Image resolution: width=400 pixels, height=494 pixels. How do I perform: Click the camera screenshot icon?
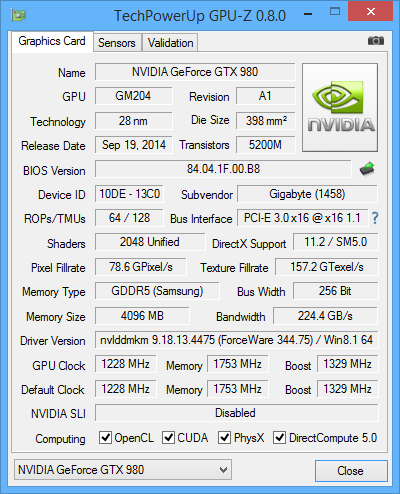[x=376, y=41]
